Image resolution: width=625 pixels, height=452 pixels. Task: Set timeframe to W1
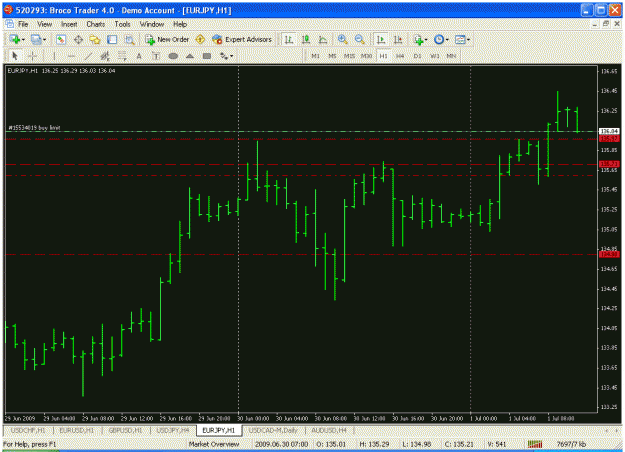[434, 56]
